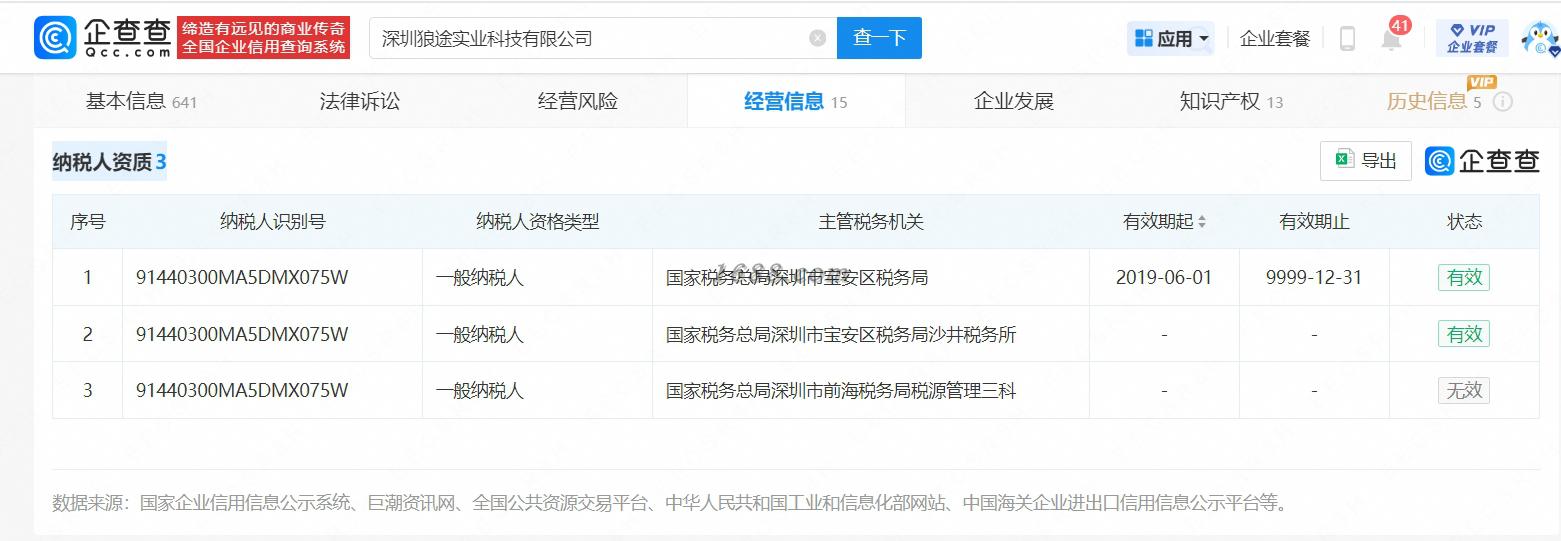
Task: Click the 数据来源 footer text
Action: [x=672, y=503]
